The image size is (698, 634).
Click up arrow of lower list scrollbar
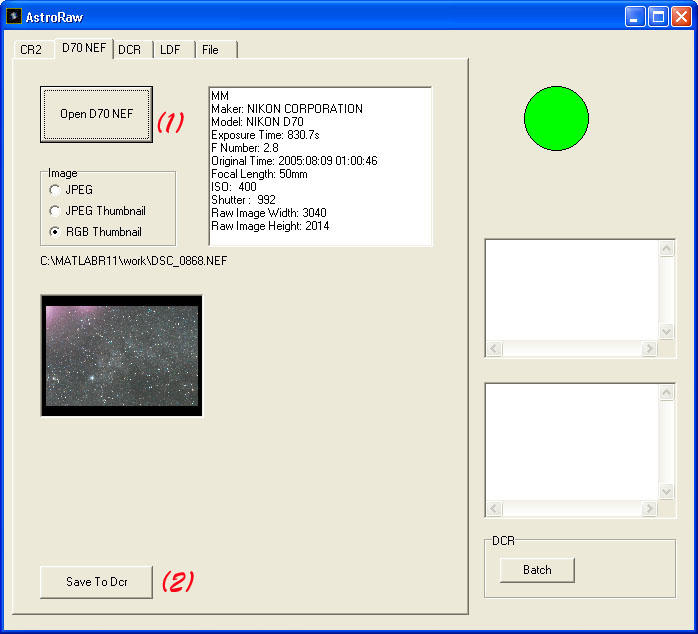[666, 392]
